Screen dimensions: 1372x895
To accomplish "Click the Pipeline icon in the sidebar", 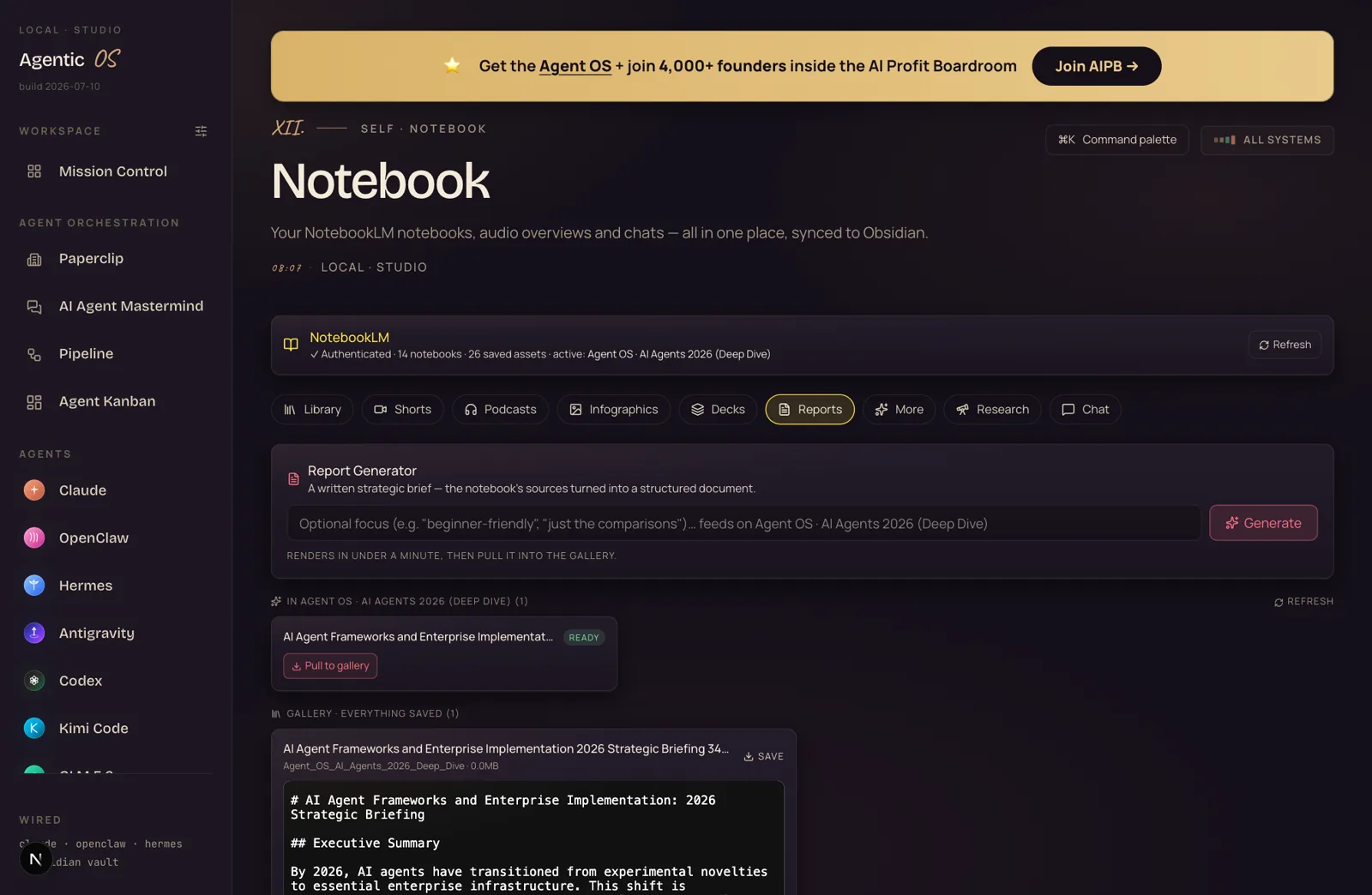I will coord(34,354).
